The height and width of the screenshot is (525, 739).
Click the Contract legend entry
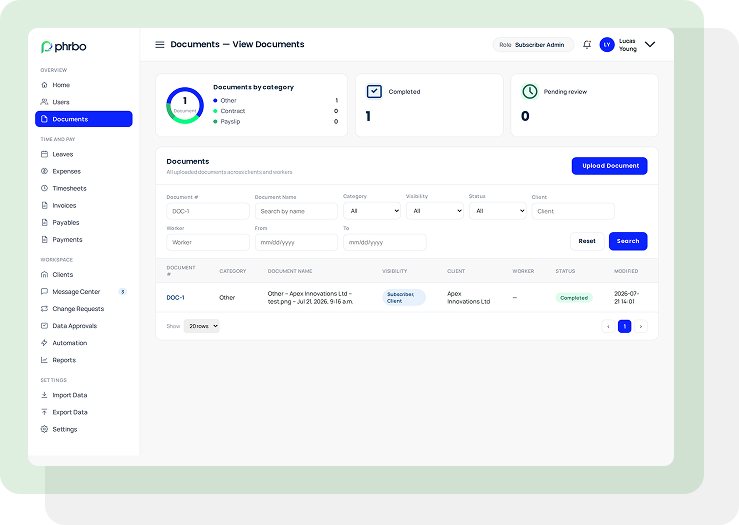click(x=276, y=111)
